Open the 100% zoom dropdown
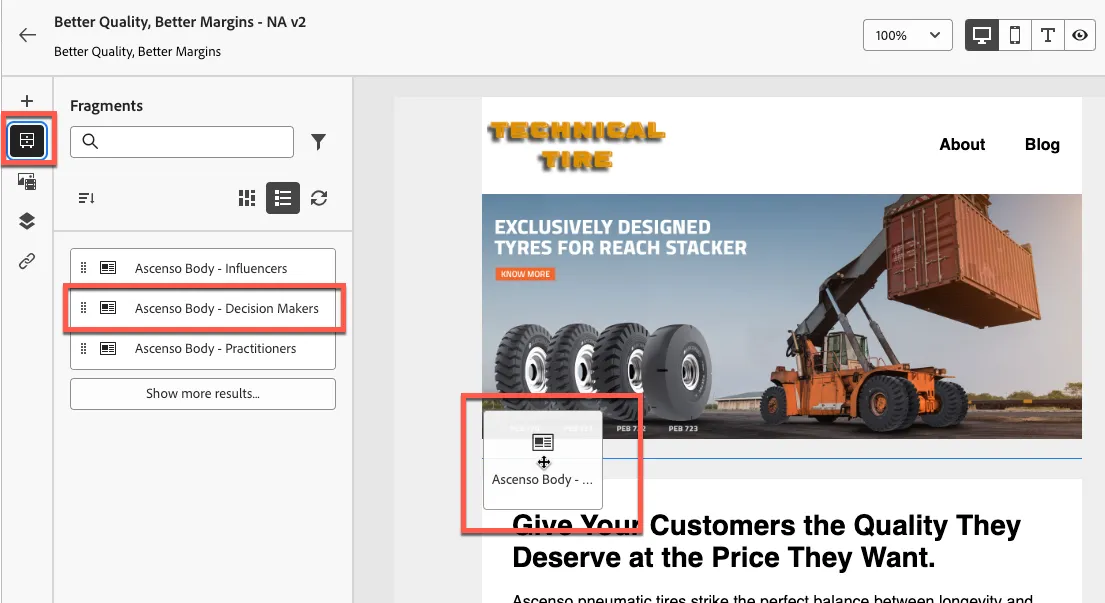Screen dimensions: 1105x603 (908, 35)
